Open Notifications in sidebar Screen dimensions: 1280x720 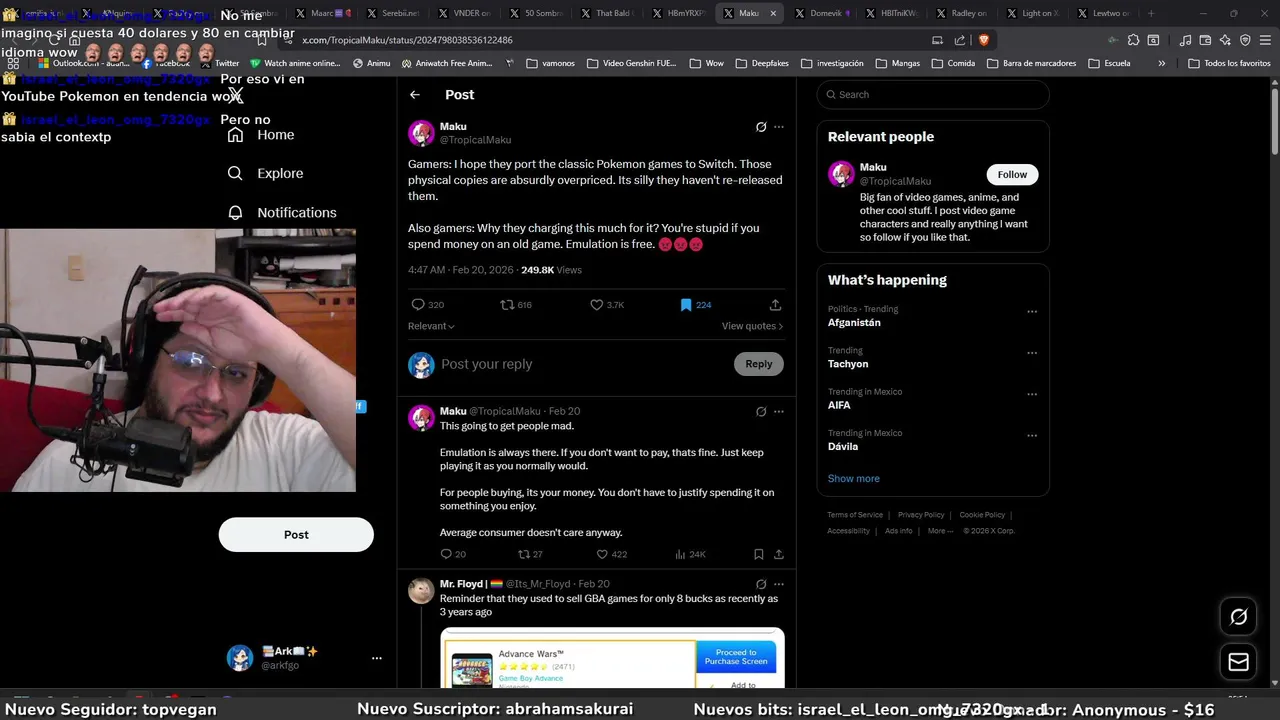point(282,212)
